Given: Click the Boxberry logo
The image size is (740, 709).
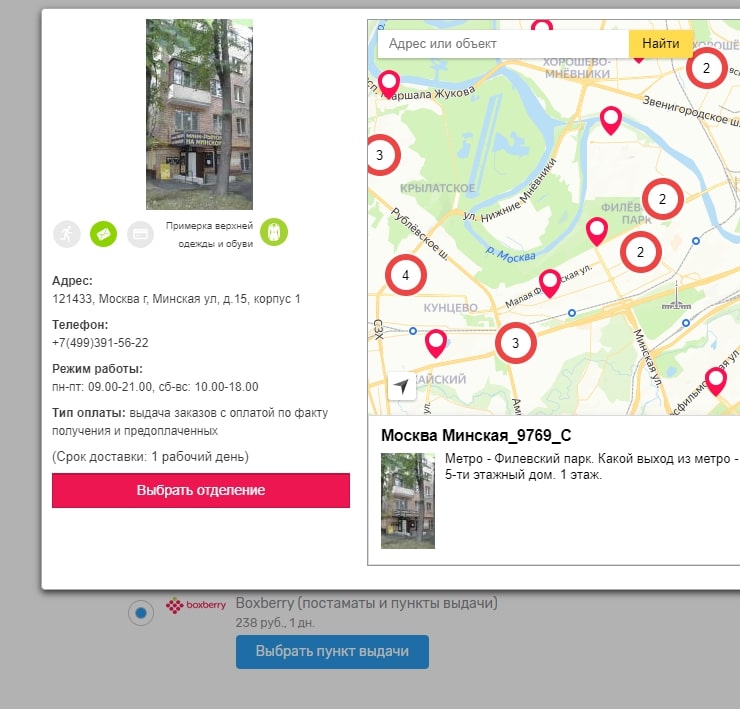Looking at the screenshot, I should pos(188,605).
